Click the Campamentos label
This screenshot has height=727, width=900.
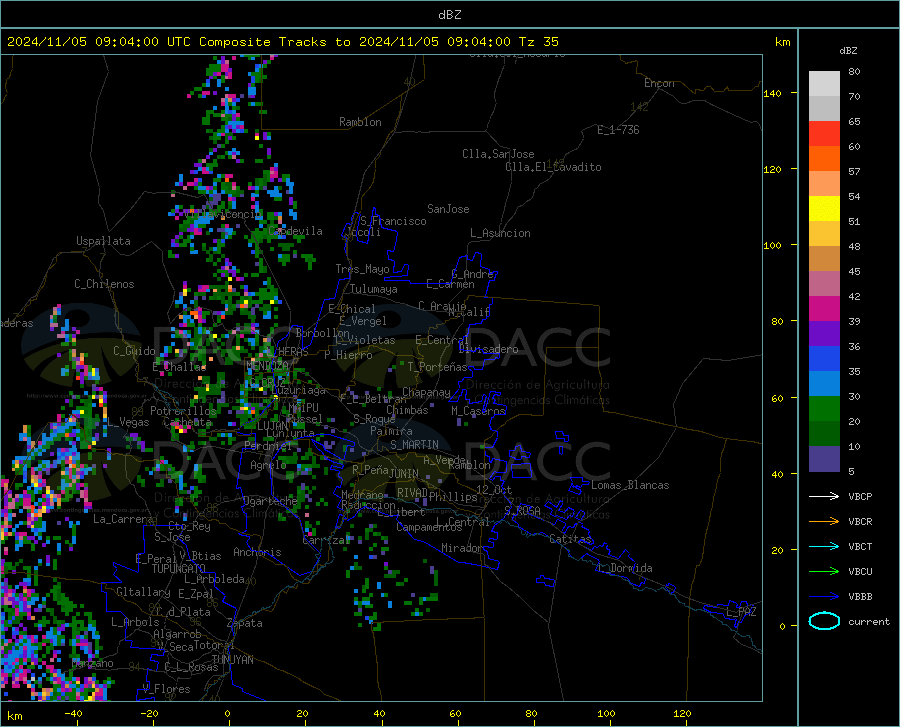tap(429, 527)
